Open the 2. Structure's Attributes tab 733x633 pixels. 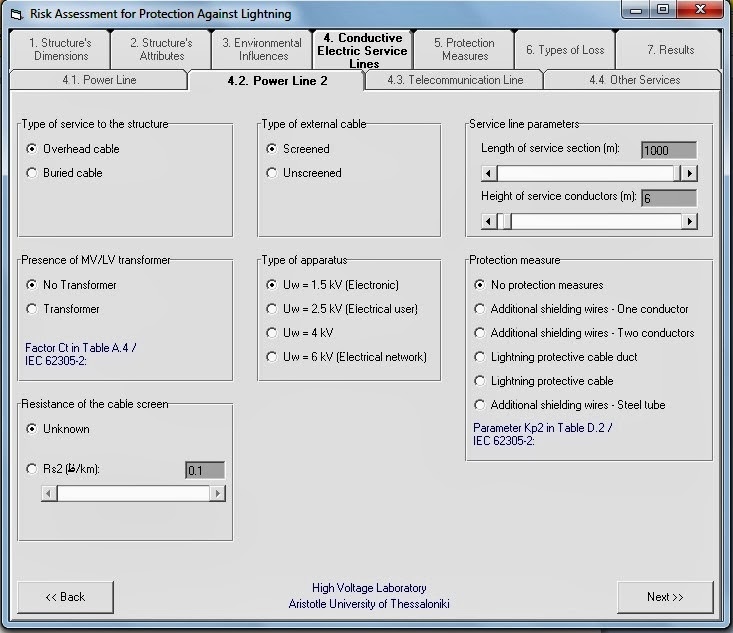coord(161,50)
